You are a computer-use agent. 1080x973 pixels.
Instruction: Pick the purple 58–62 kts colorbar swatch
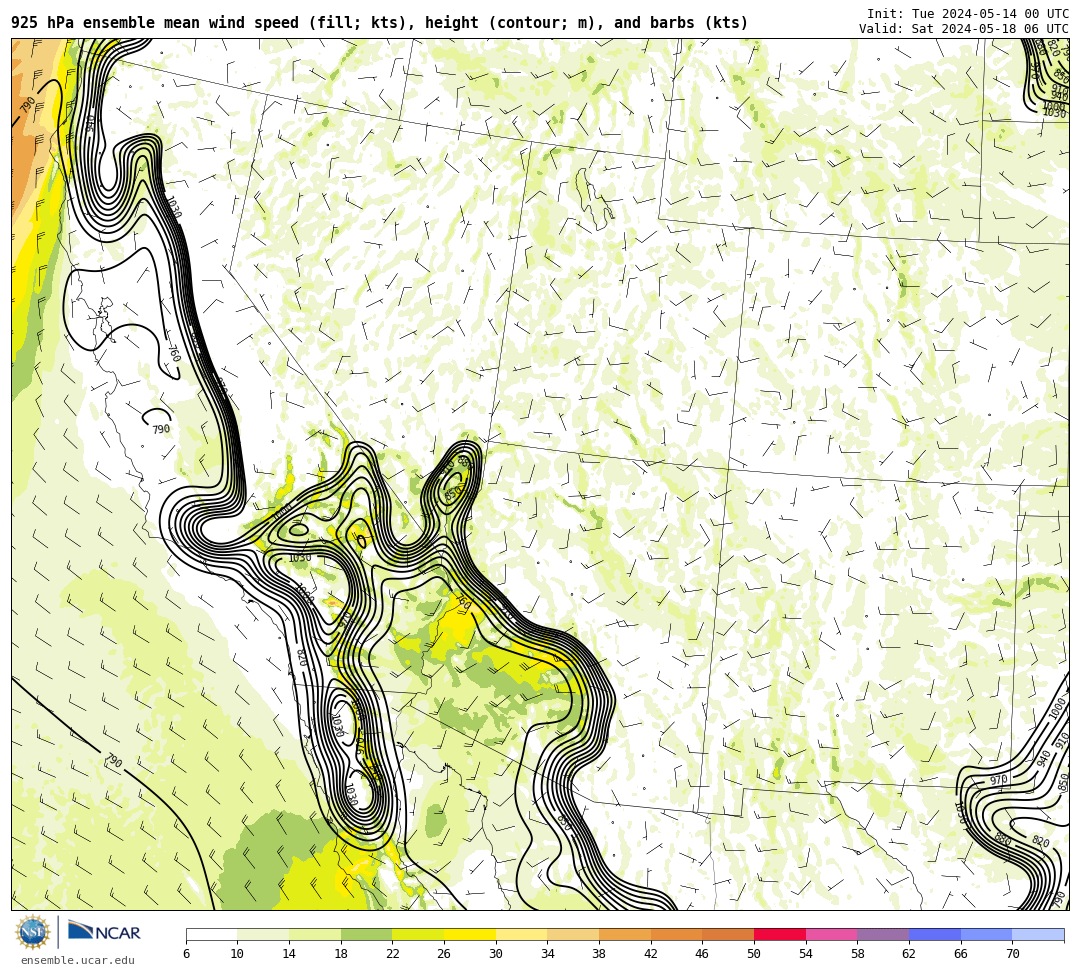pyautogui.click(x=883, y=934)
